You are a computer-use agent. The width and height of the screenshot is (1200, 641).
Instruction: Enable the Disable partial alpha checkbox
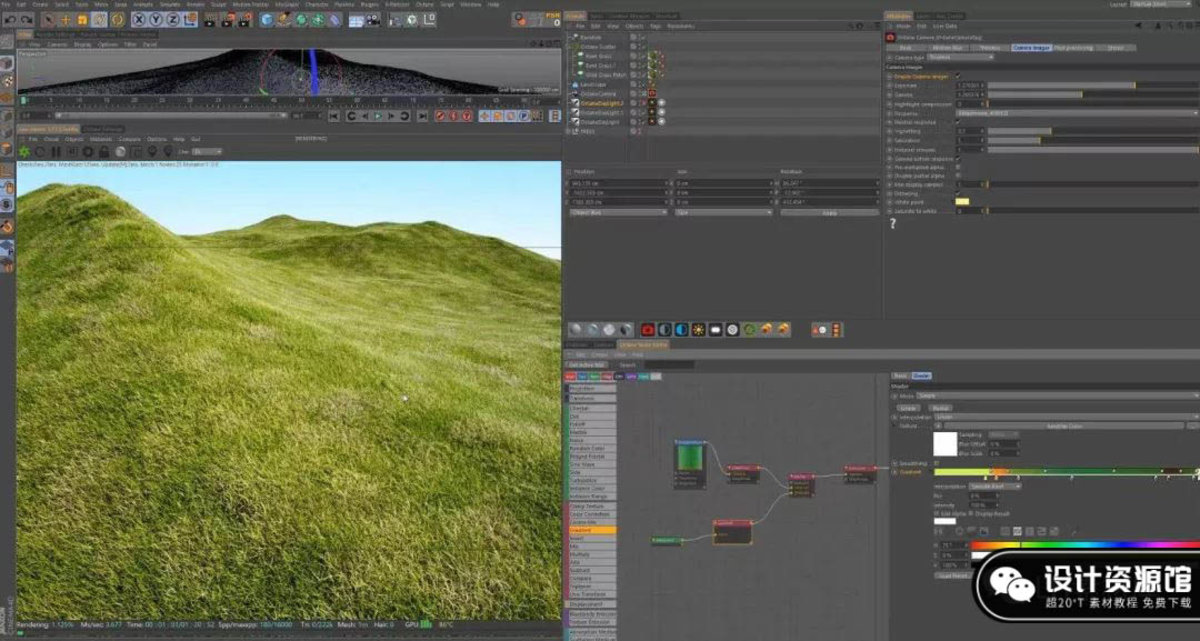click(958, 176)
